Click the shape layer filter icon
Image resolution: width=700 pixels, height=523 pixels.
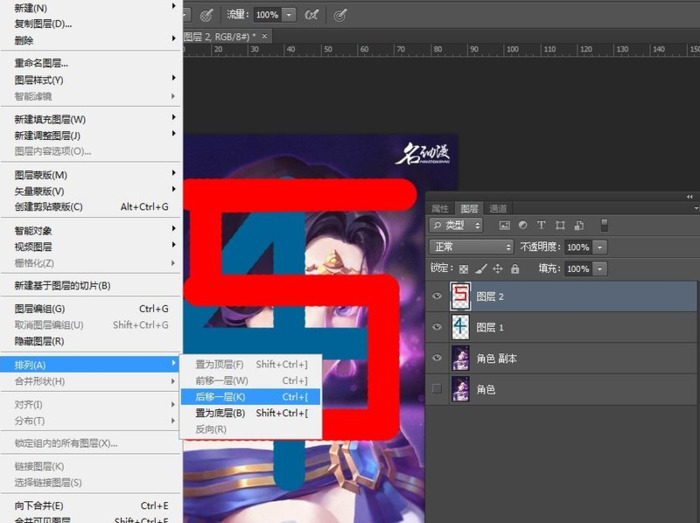[560, 225]
